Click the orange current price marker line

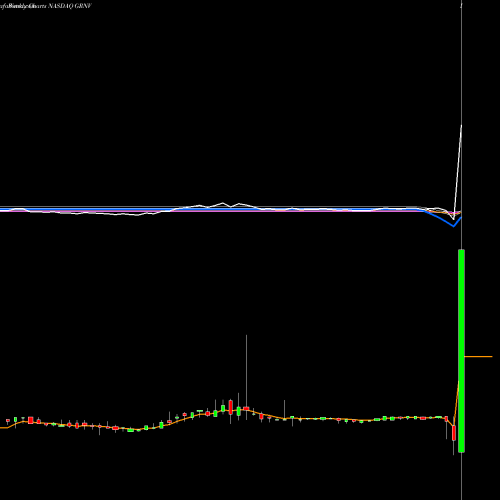(x=478, y=357)
